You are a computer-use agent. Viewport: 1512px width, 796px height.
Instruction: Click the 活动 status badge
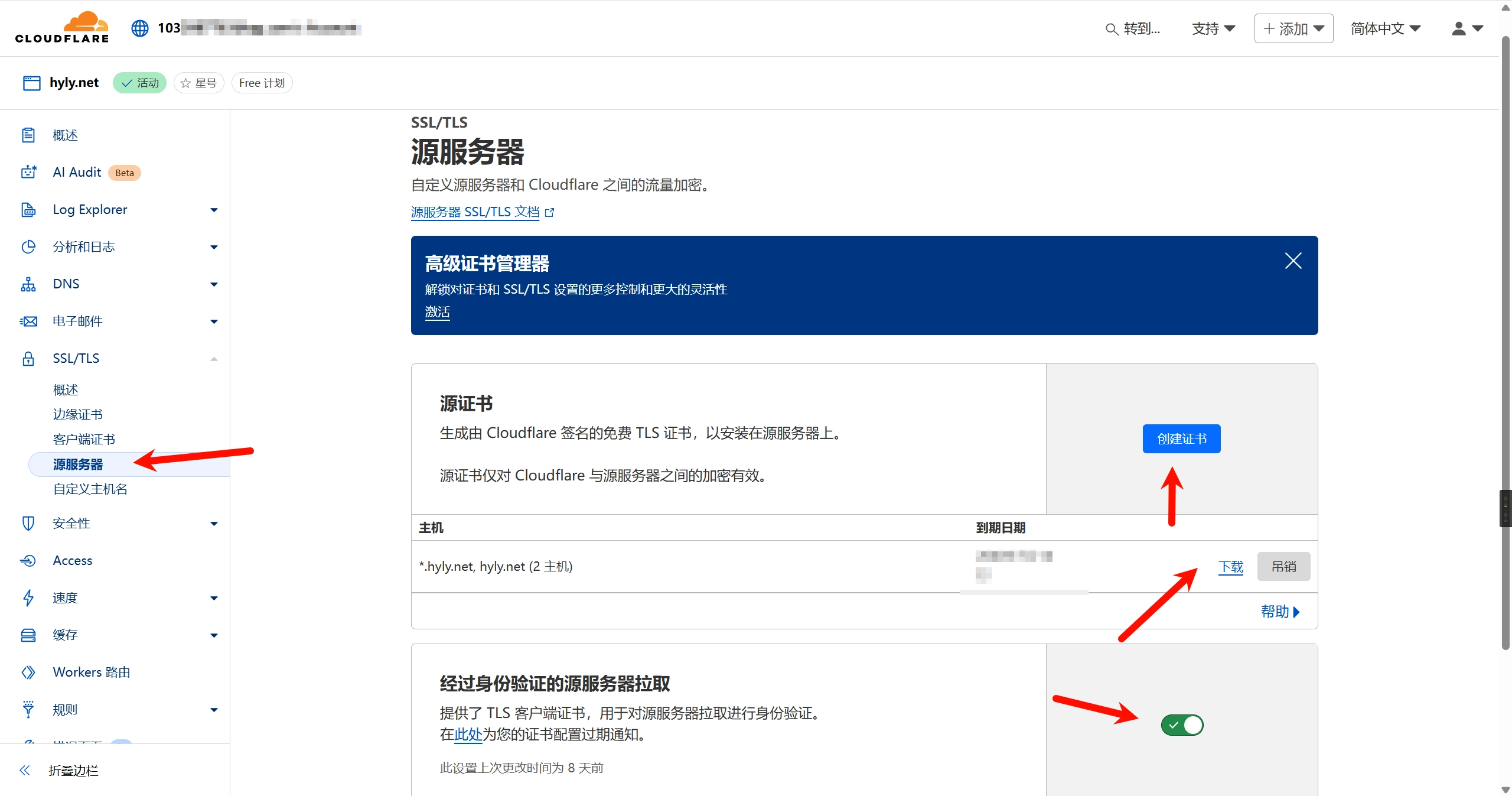[x=140, y=83]
